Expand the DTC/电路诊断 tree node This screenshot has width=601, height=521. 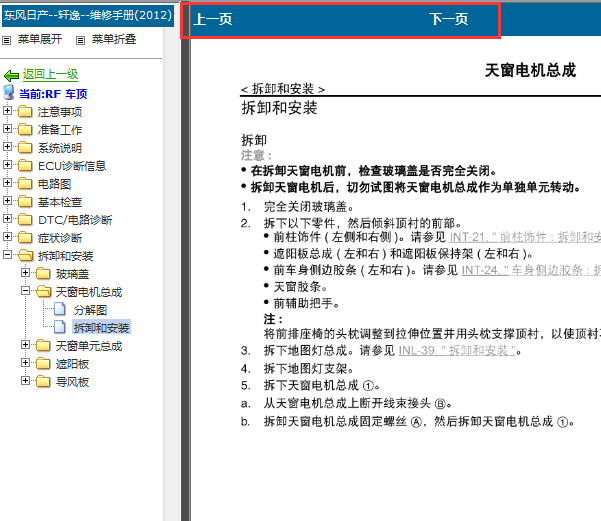(x=7, y=219)
